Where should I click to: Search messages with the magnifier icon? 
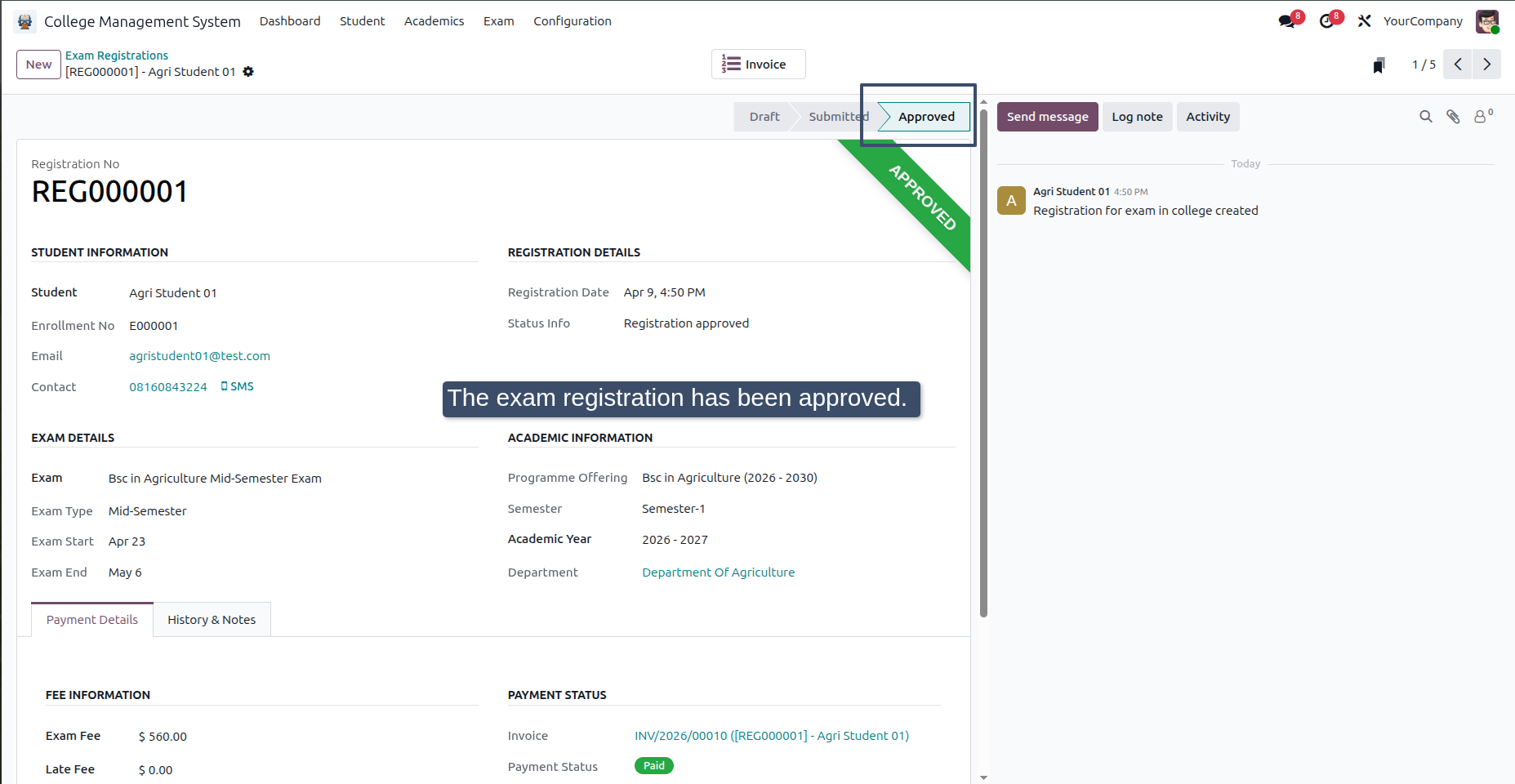point(1426,117)
